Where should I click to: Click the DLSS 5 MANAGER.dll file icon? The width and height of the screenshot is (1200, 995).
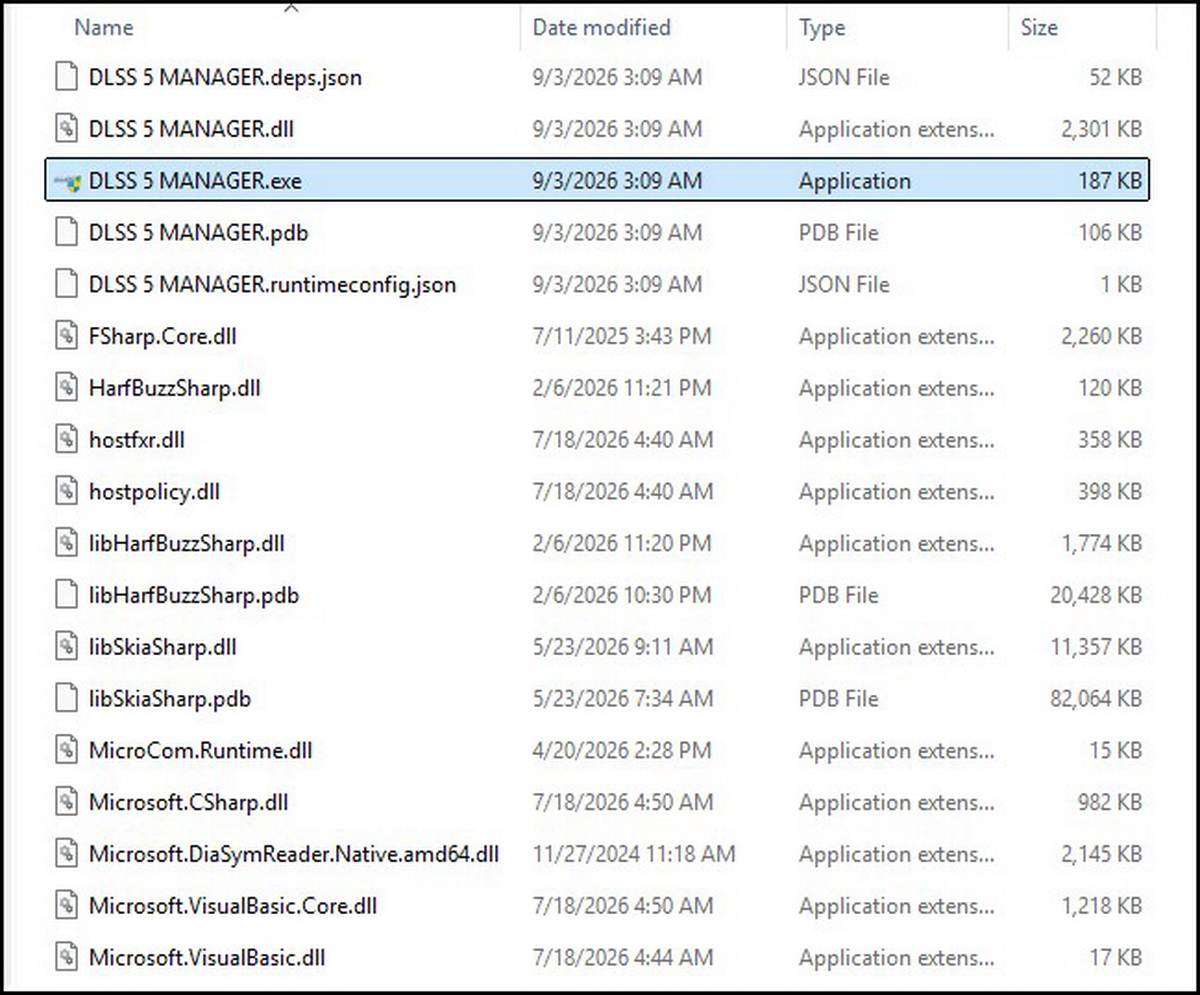click(x=66, y=129)
